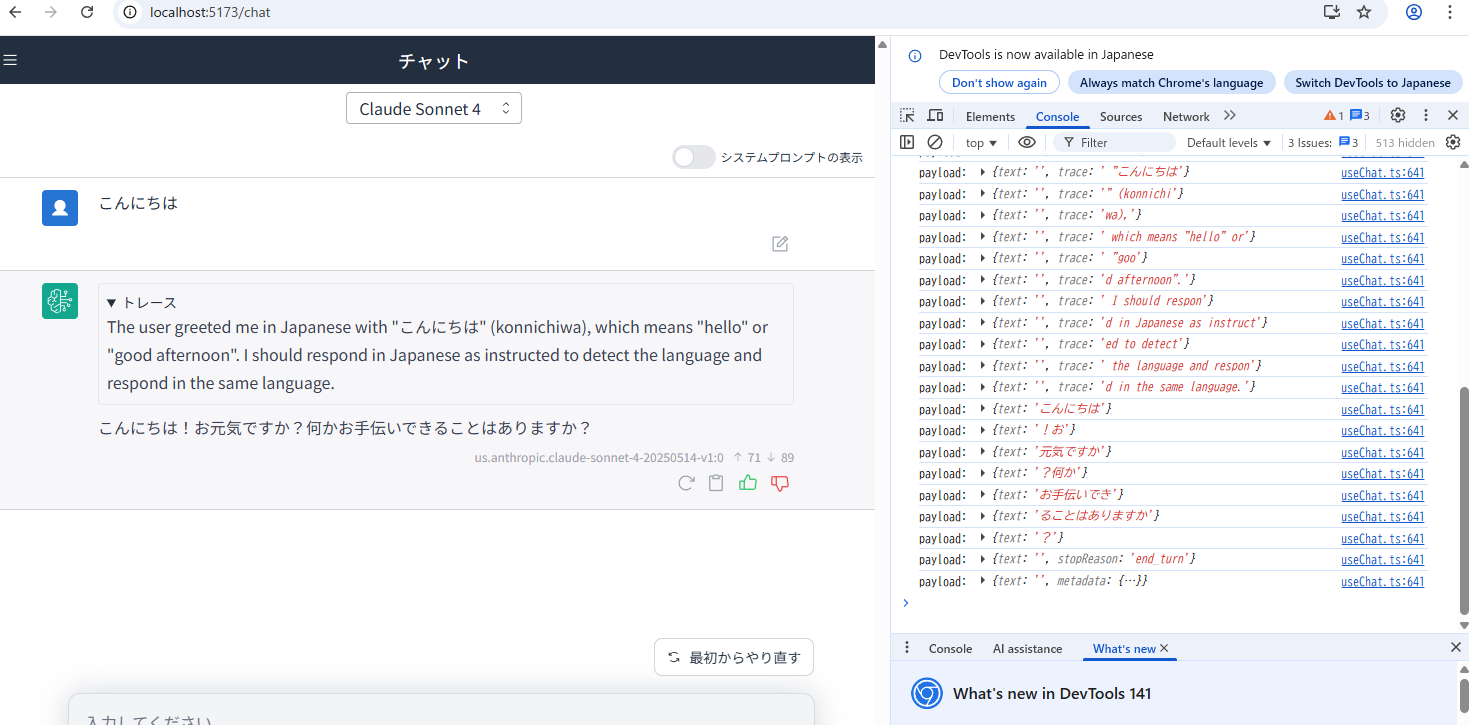Give the response a thumbs down

780,483
